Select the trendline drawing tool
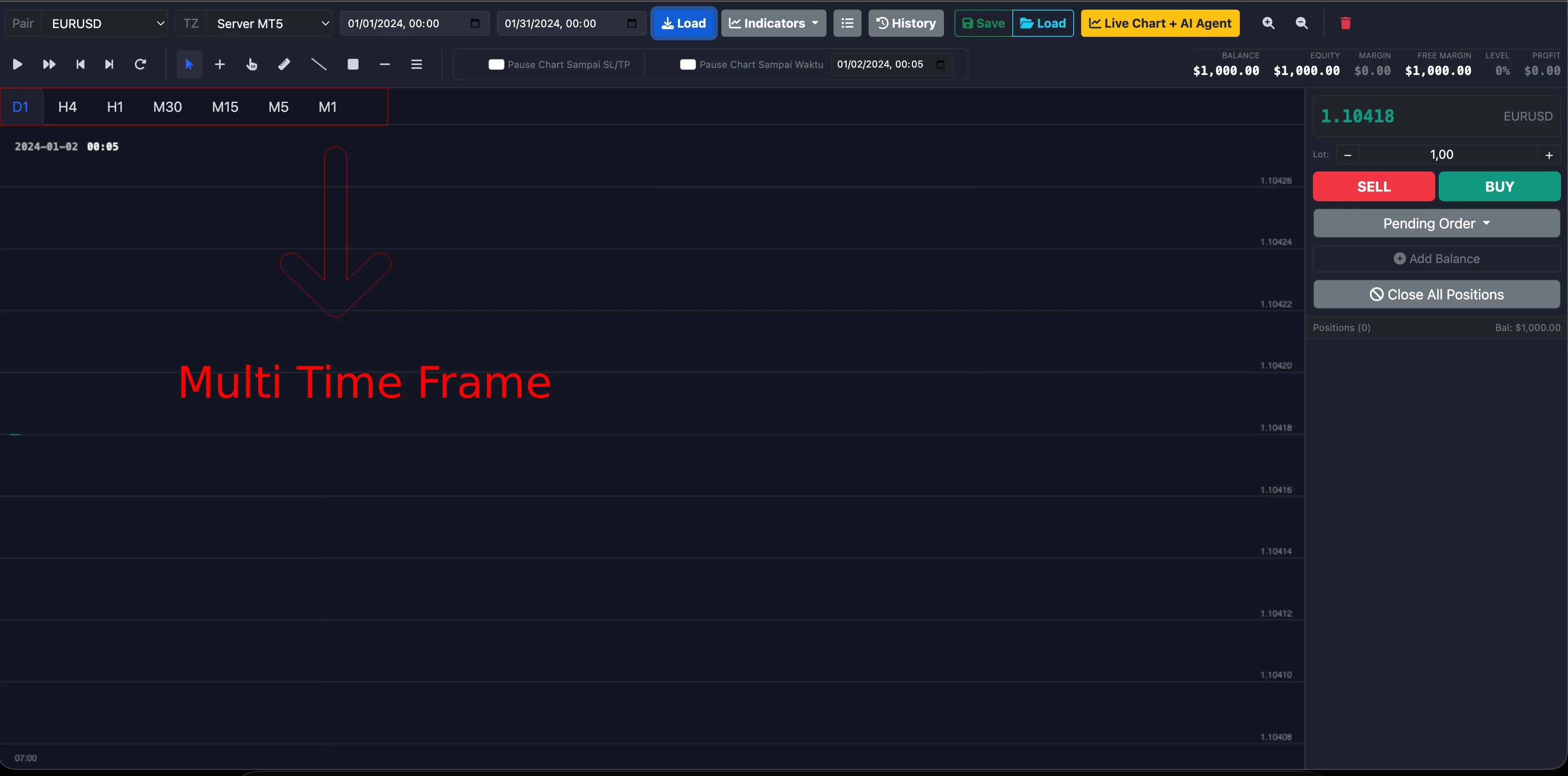The width and height of the screenshot is (1568, 776). pos(318,64)
